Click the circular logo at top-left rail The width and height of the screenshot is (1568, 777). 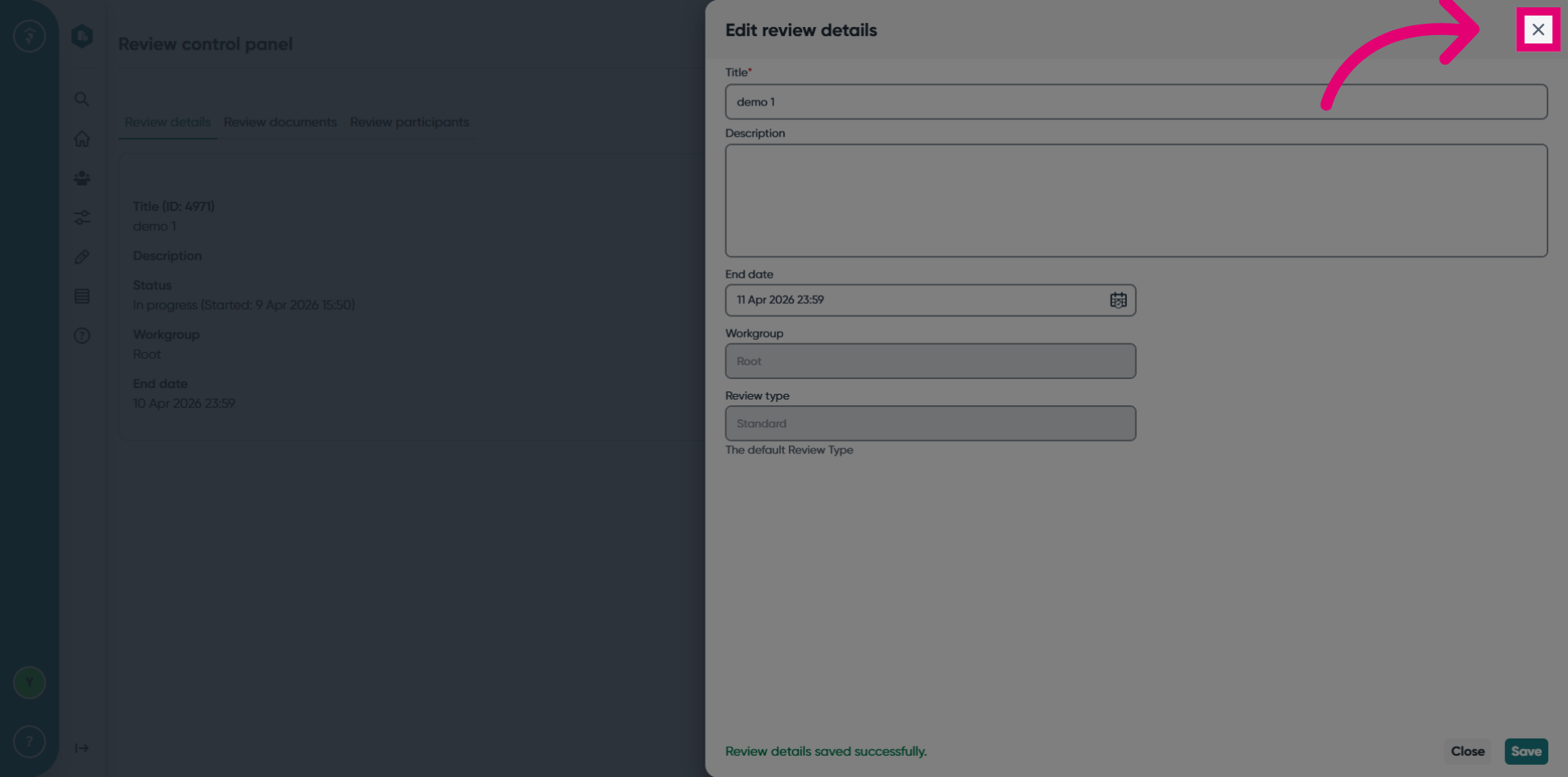[29, 36]
